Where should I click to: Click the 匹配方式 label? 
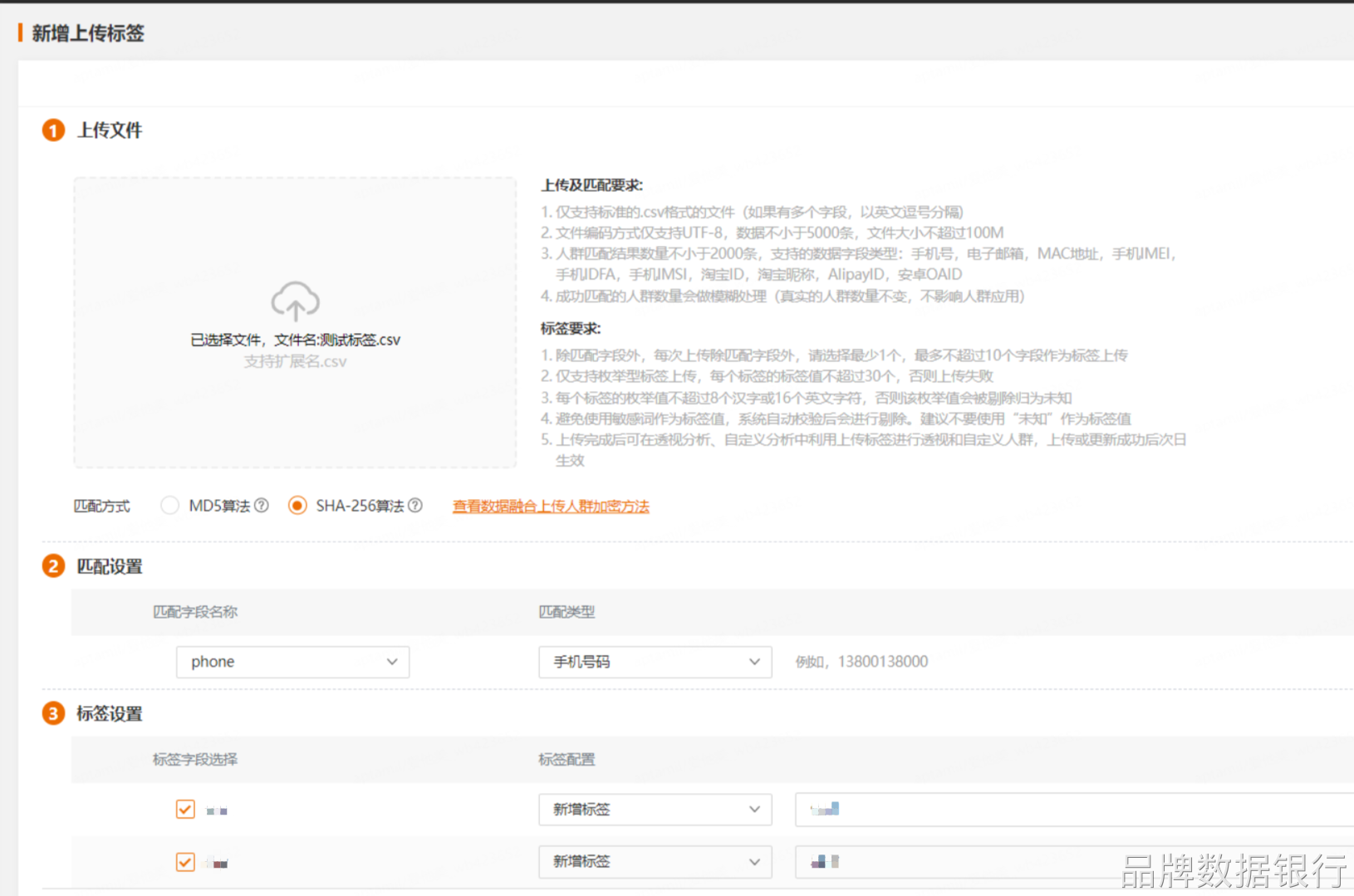point(102,506)
